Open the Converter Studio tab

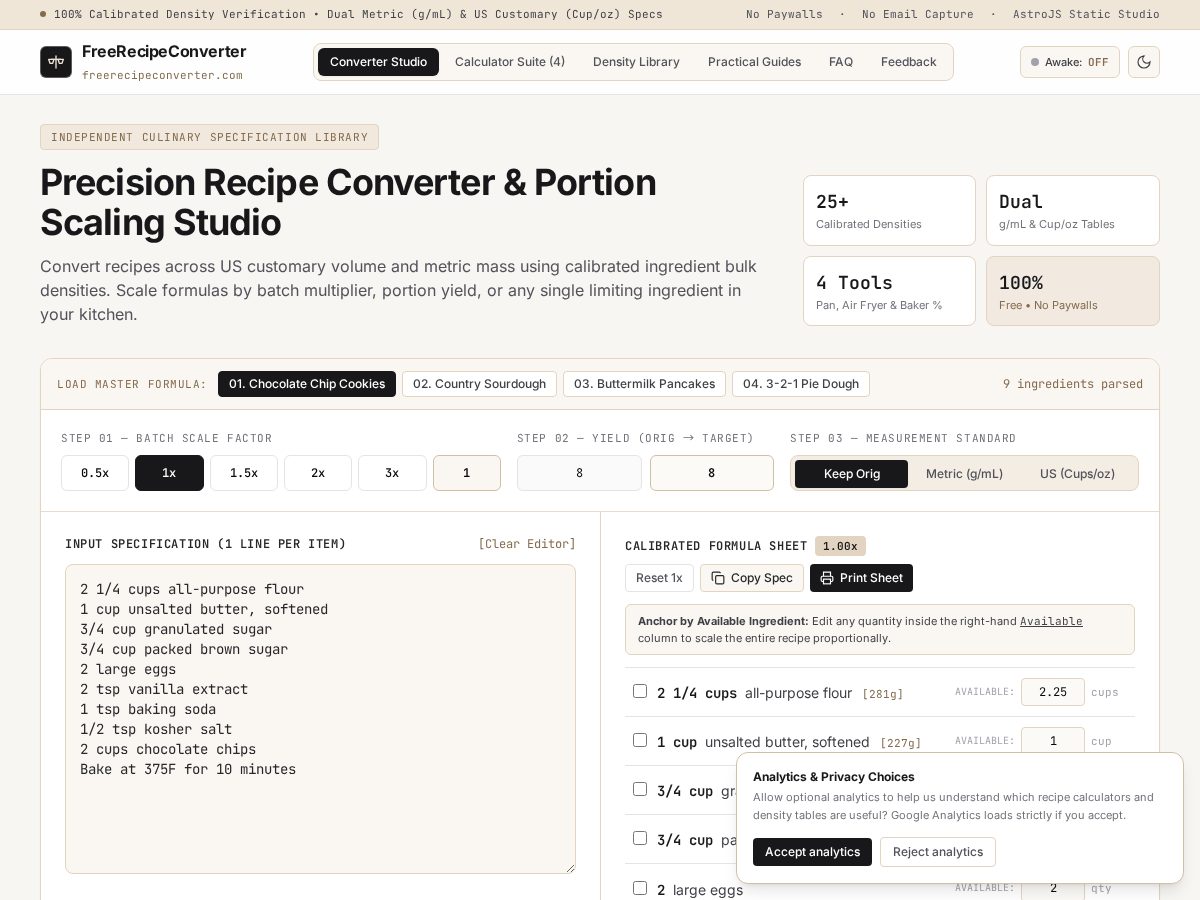378,62
